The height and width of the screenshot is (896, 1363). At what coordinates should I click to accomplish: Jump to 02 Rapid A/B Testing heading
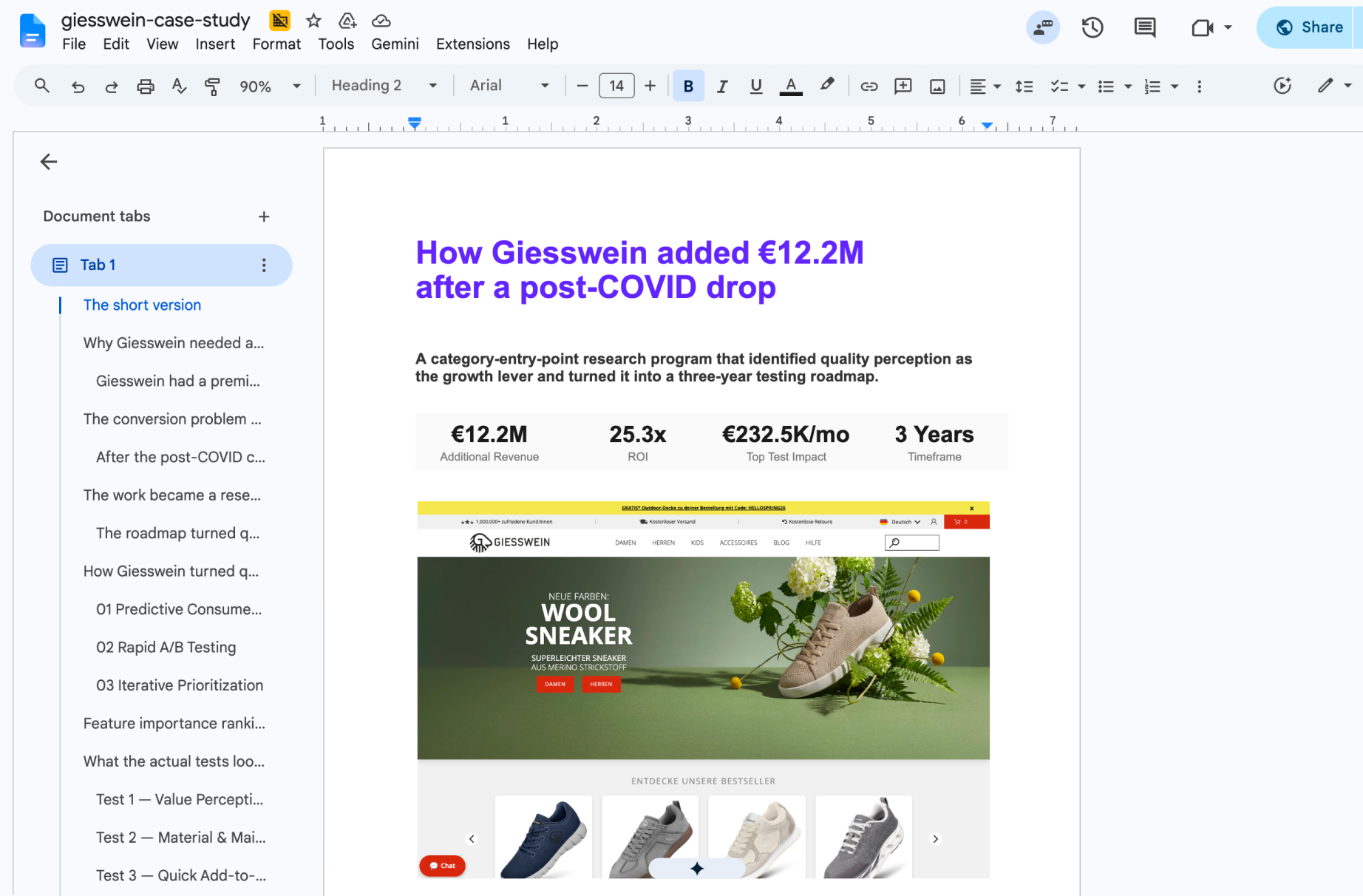tap(166, 648)
